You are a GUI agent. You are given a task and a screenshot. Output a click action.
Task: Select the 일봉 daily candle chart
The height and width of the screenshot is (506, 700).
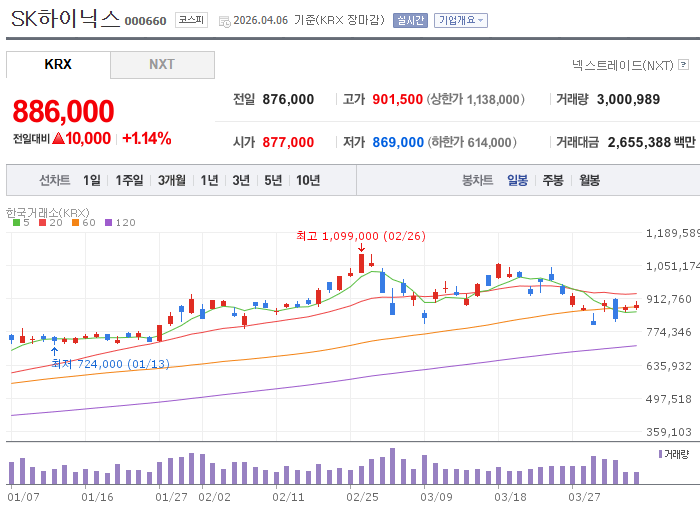coord(517,180)
